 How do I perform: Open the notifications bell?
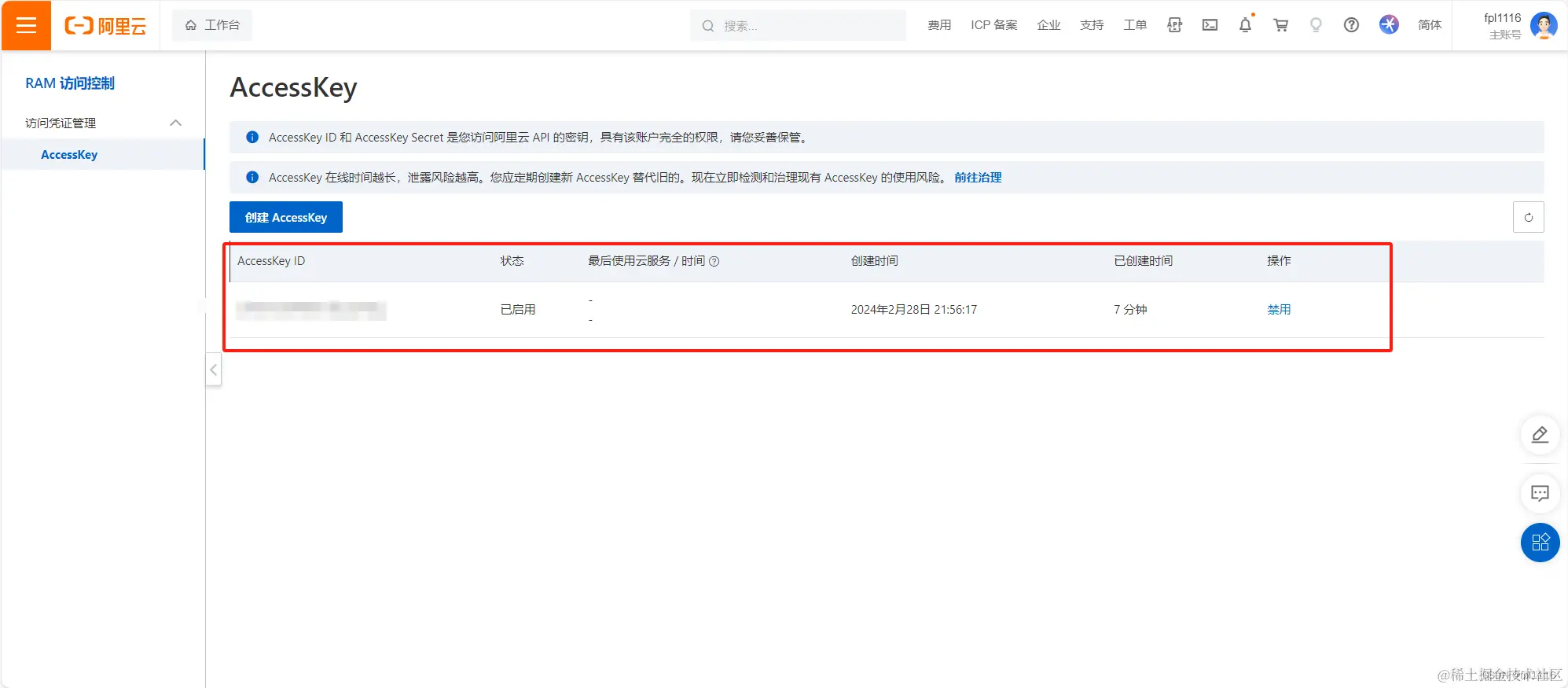pos(1245,25)
